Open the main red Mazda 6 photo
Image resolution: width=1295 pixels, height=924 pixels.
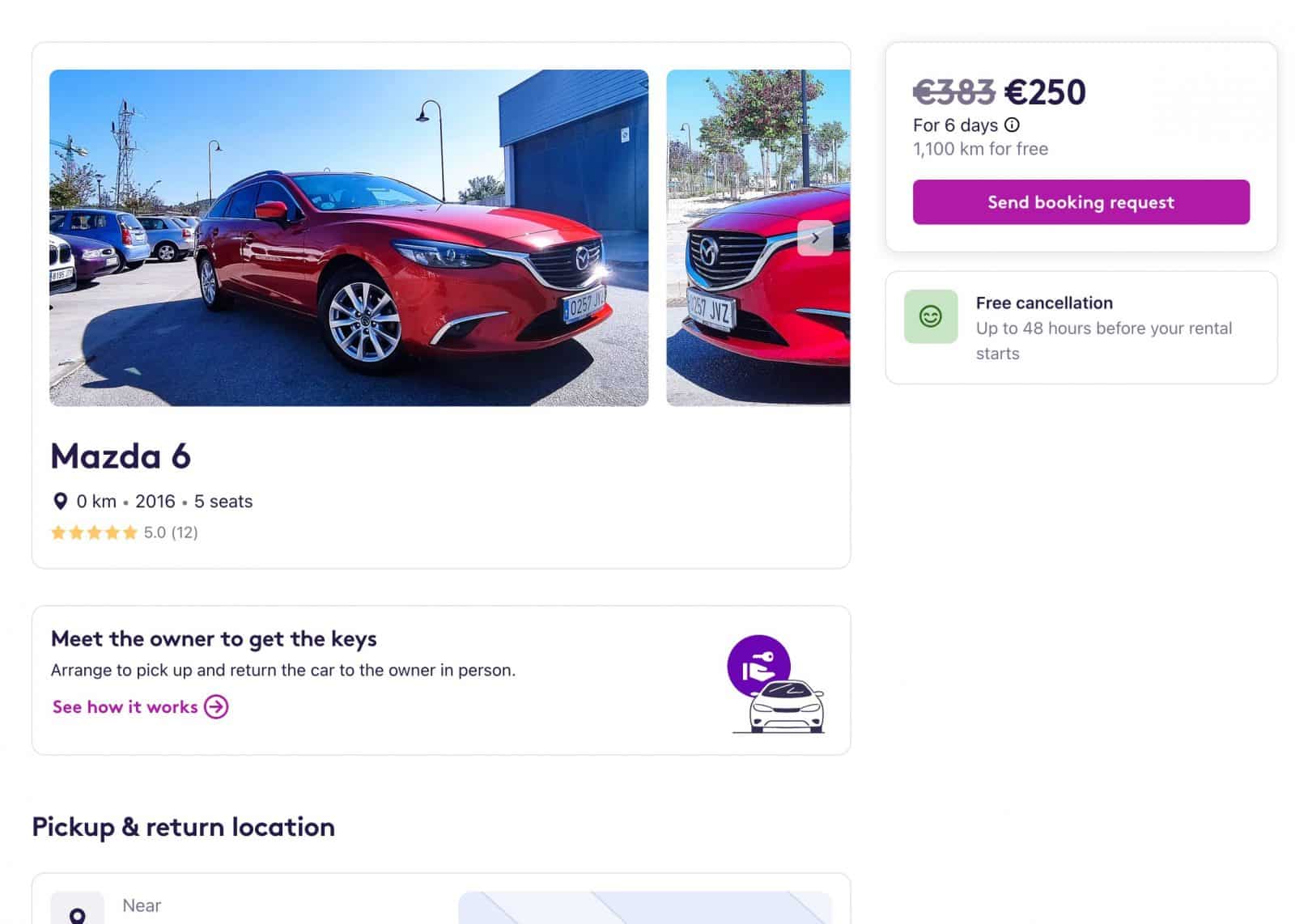pos(349,238)
